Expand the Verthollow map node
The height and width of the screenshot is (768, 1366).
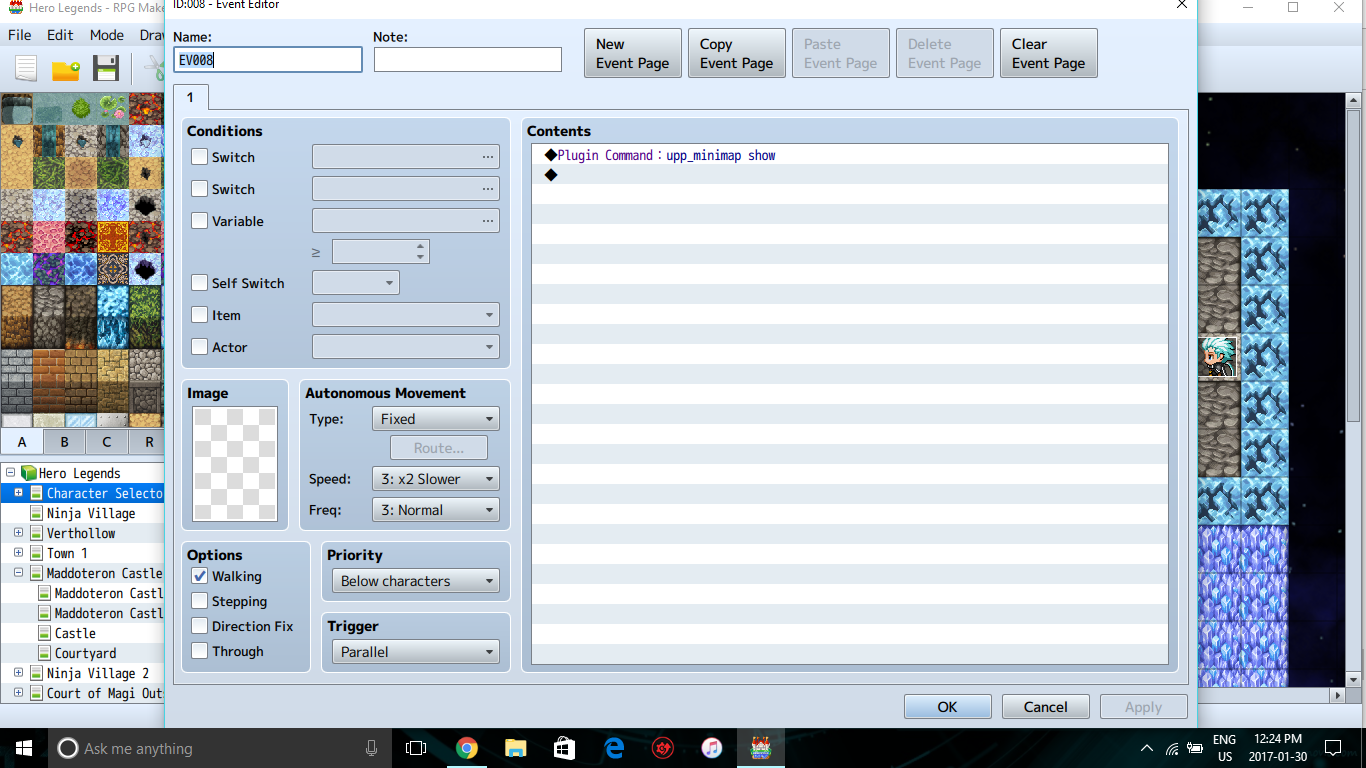click(18, 533)
